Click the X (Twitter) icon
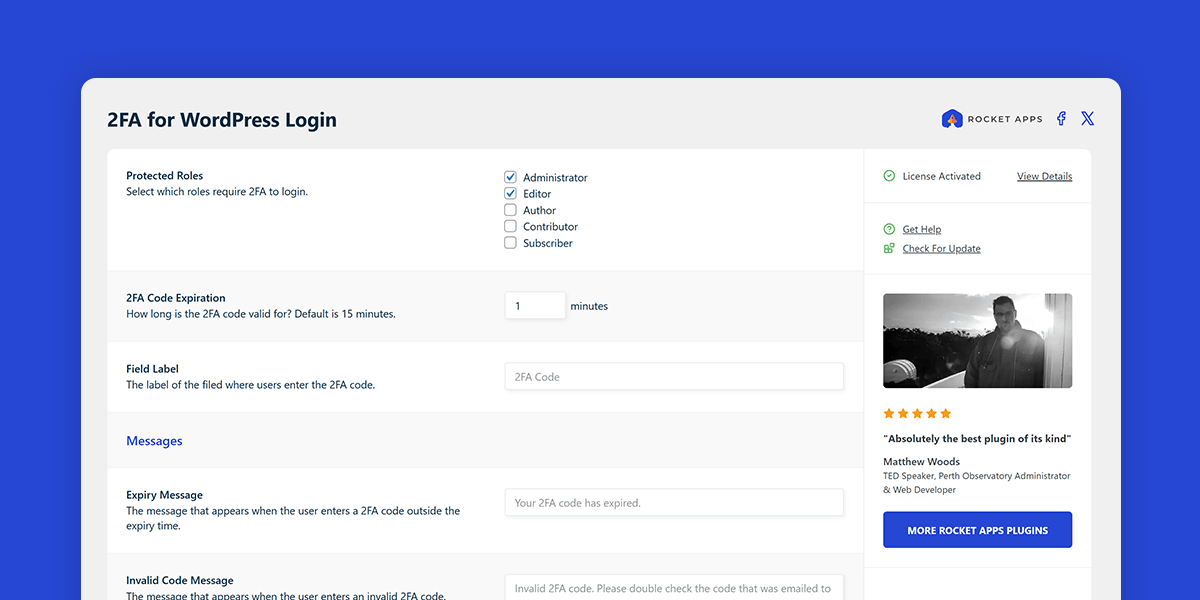The width and height of the screenshot is (1200, 600). (x=1087, y=118)
